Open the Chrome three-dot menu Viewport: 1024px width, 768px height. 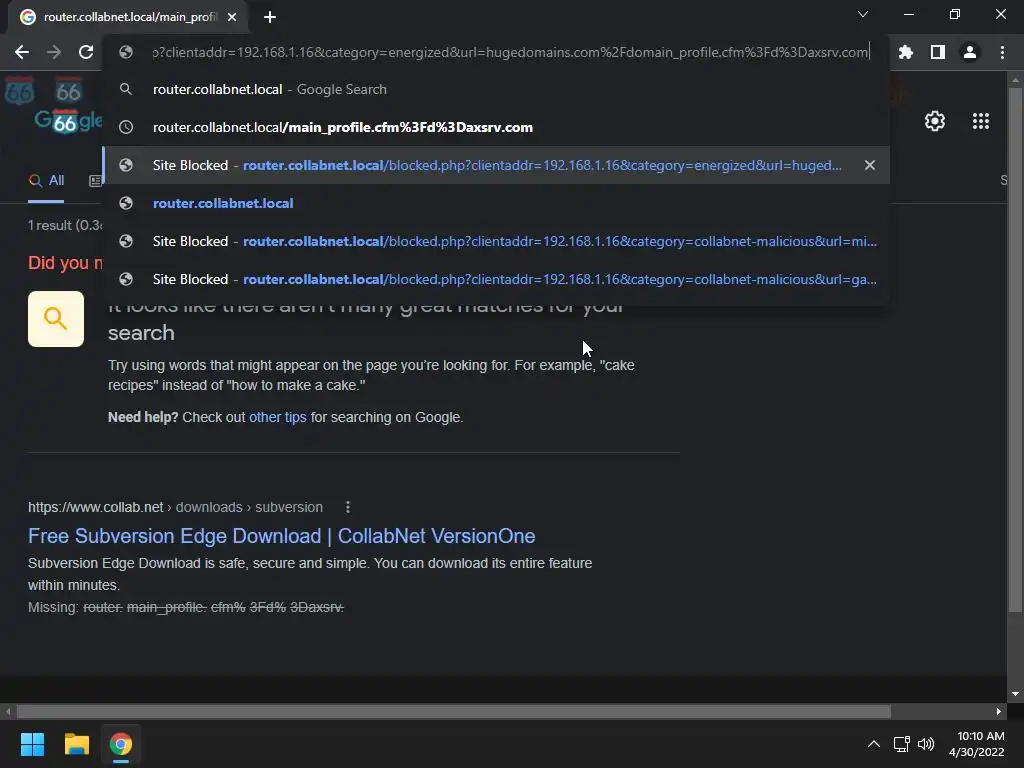pyautogui.click(x=1002, y=52)
